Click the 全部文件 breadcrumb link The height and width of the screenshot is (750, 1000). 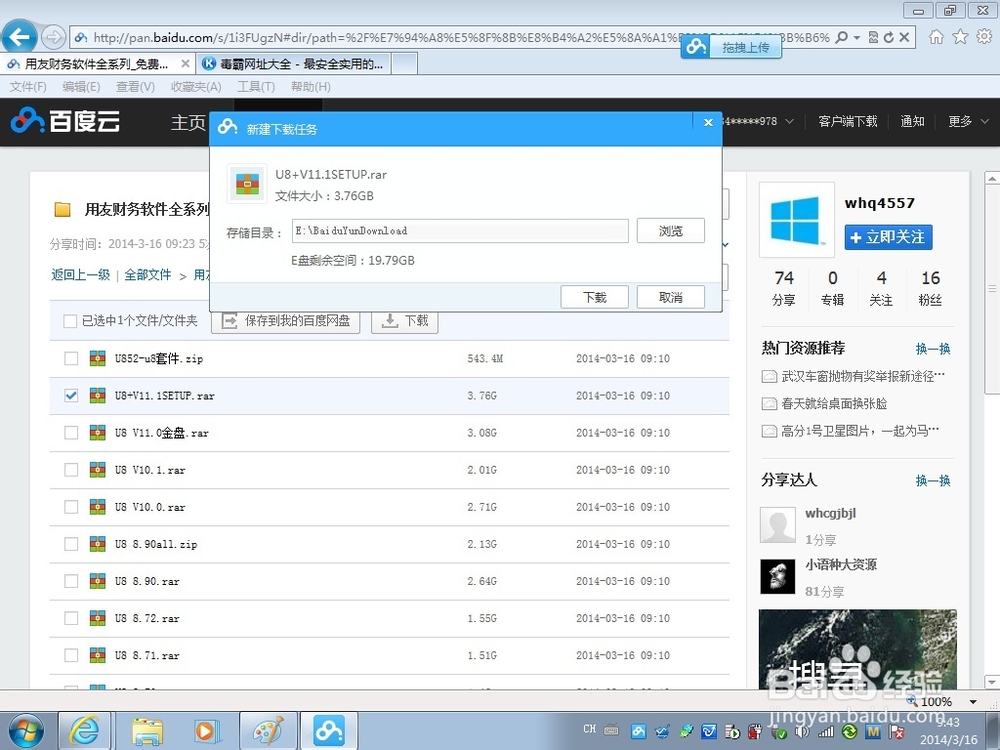click(147, 275)
